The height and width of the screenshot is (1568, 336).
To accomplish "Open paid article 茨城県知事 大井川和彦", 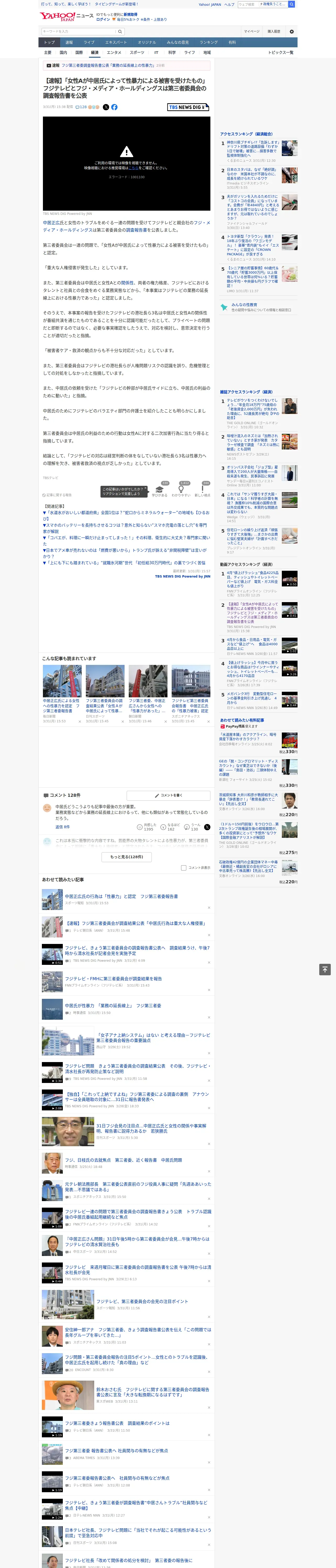I will click(248, 799).
